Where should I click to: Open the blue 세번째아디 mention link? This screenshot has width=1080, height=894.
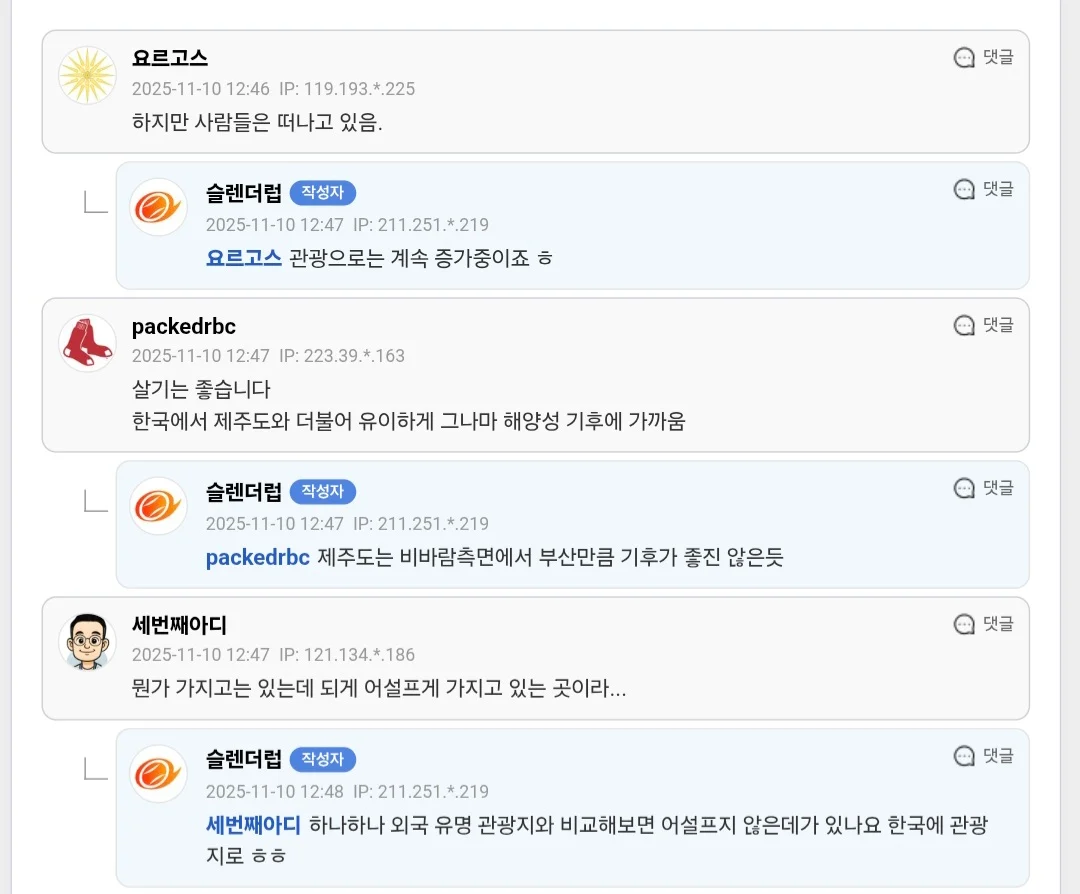tap(253, 825)
